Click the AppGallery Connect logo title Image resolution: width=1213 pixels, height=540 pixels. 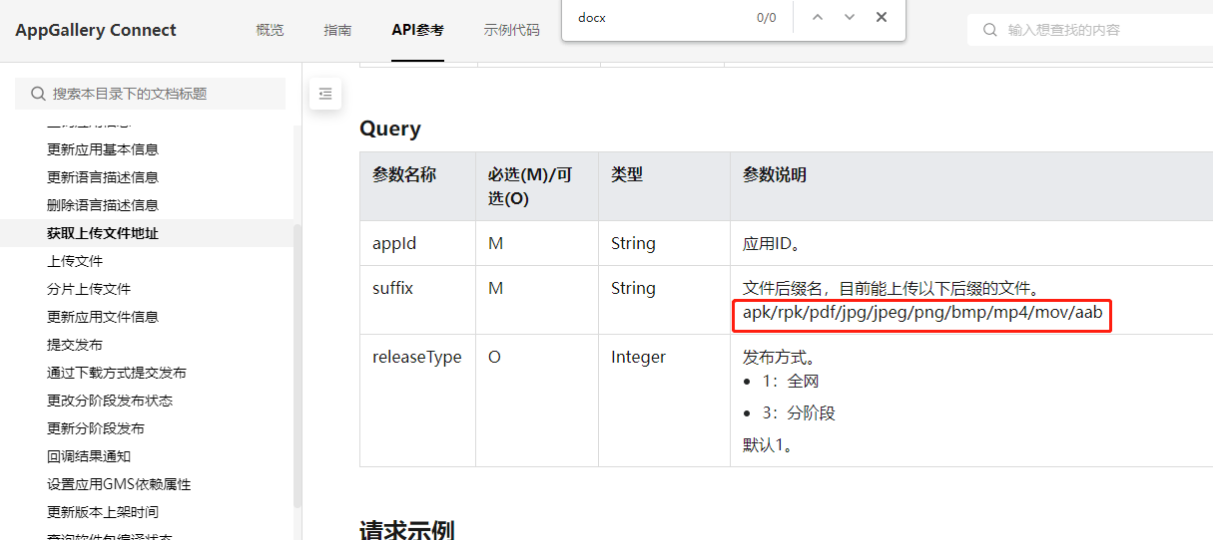(x=96, y=30)
